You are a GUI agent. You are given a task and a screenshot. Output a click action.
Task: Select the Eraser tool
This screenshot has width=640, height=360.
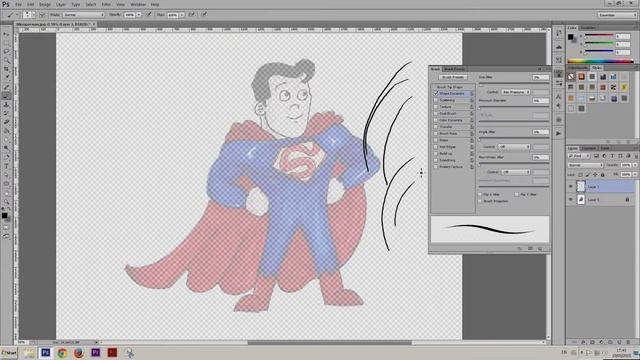point(6,122)
